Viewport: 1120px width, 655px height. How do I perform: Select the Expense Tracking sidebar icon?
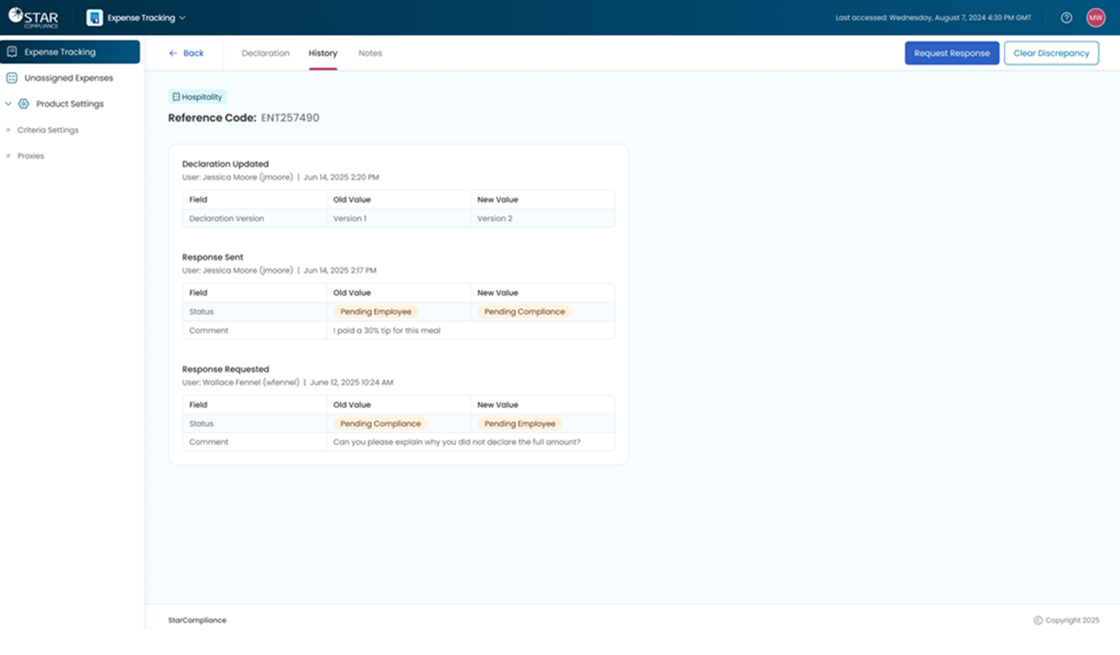click(13, 51)
